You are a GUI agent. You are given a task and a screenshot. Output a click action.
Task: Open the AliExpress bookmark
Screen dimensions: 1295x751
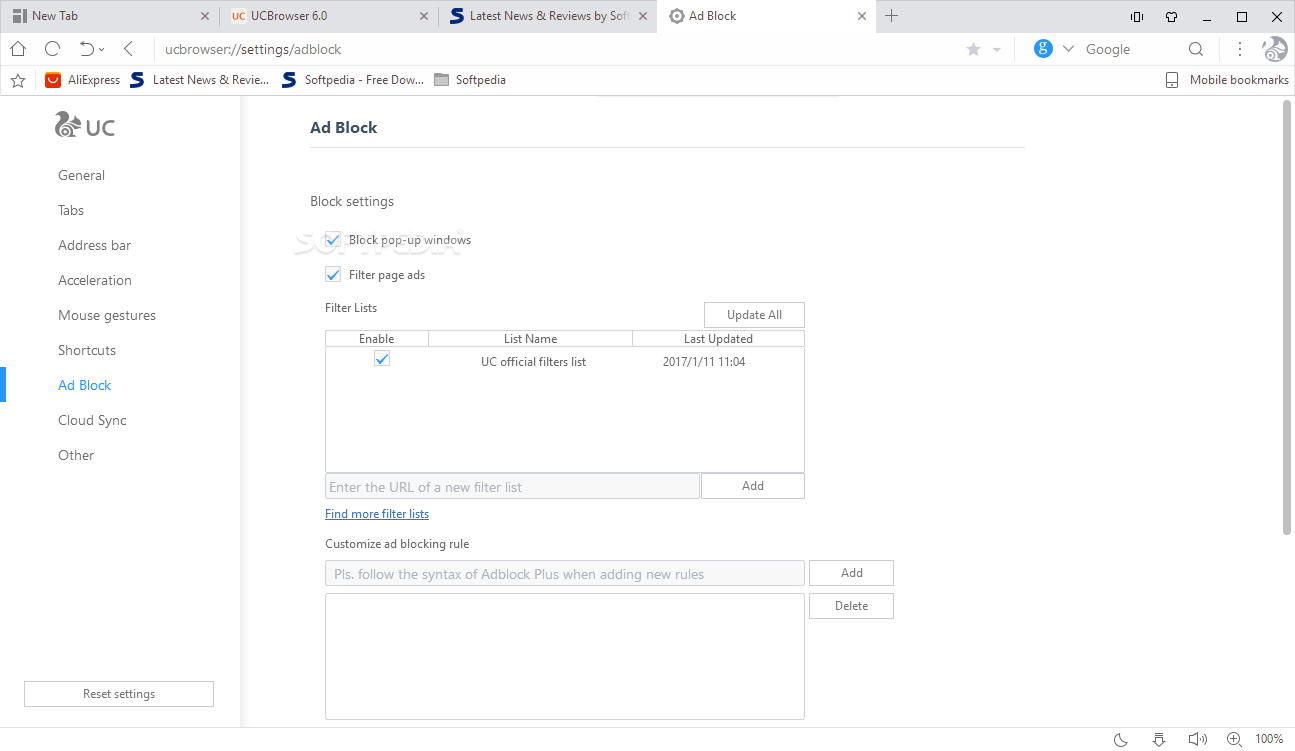tap(83, 80)
